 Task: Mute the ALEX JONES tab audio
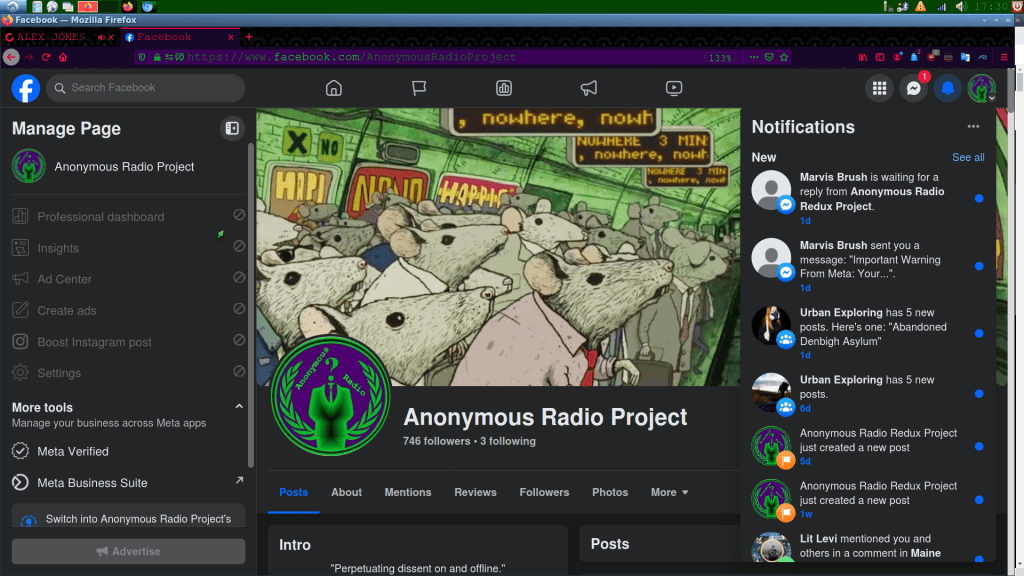point(101,37)
